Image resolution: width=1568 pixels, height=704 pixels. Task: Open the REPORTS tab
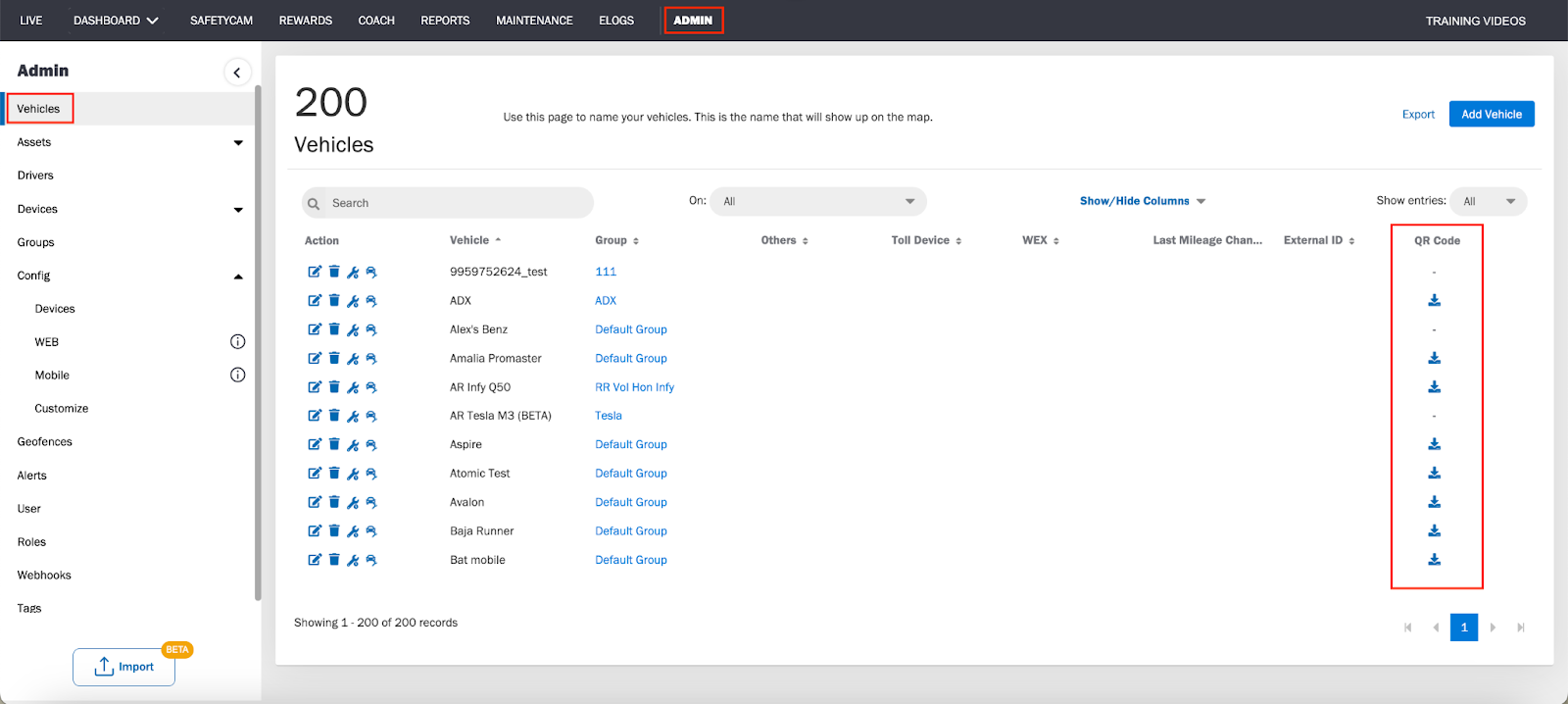coord(445,21)
